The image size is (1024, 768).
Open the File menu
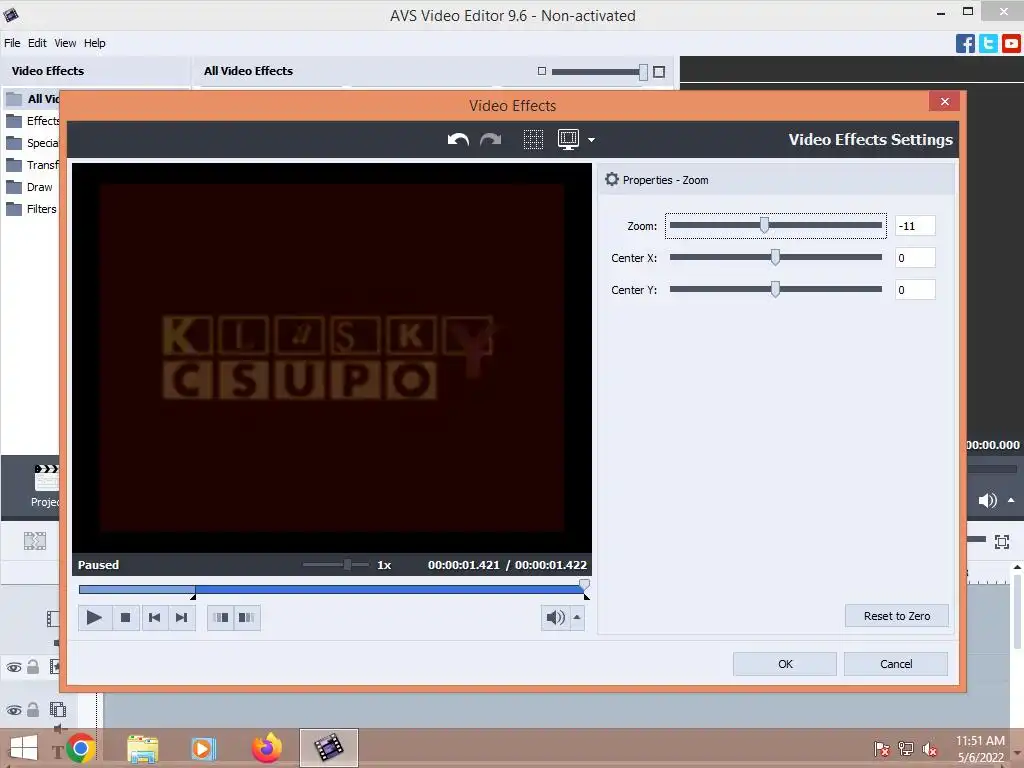pos(12,43)
